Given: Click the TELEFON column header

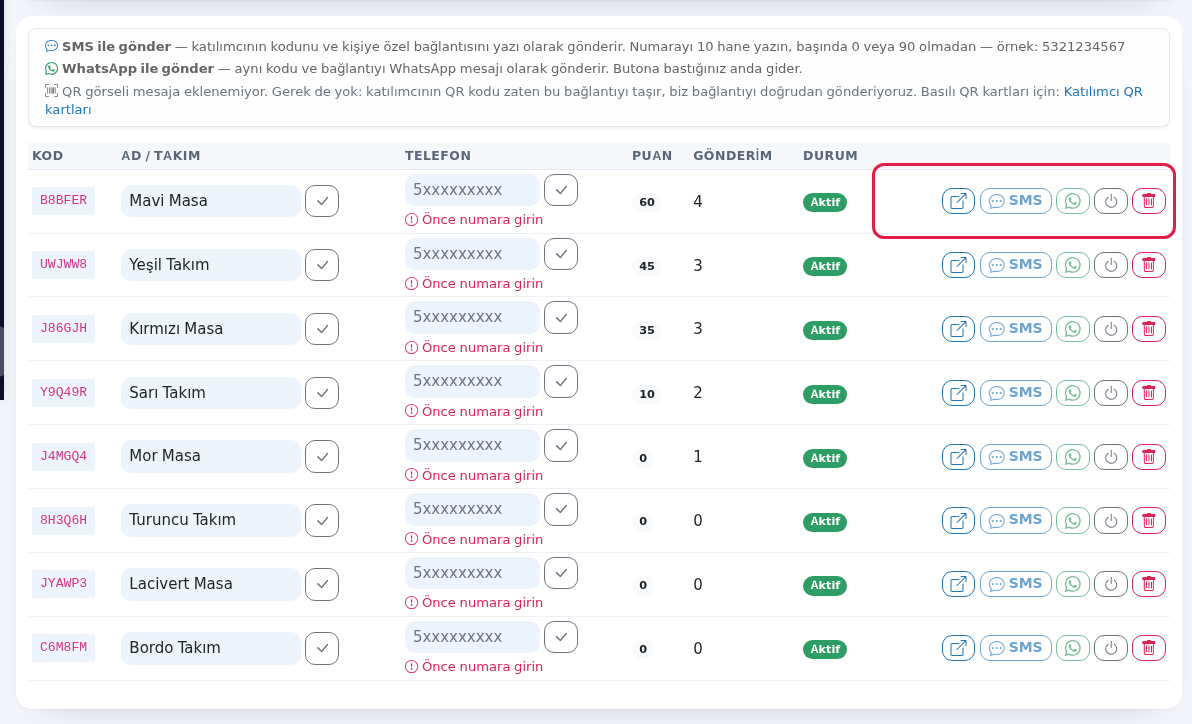Looking at the screenshot, I should (x=438, y=156).
